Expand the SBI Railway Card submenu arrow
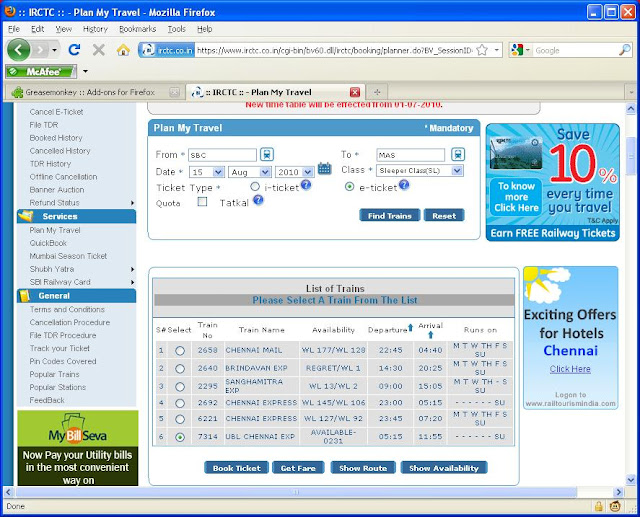 [x=132, y=282]
